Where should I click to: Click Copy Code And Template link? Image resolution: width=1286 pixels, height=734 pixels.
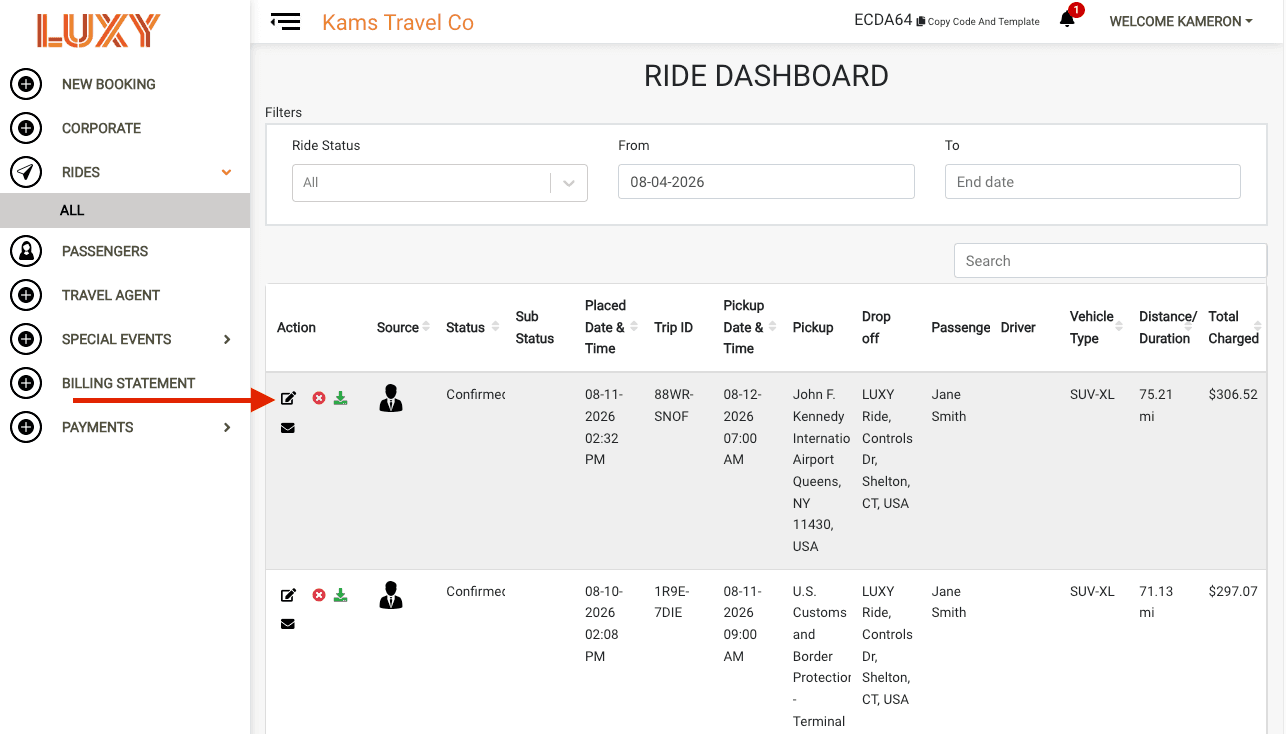point(978,22)
